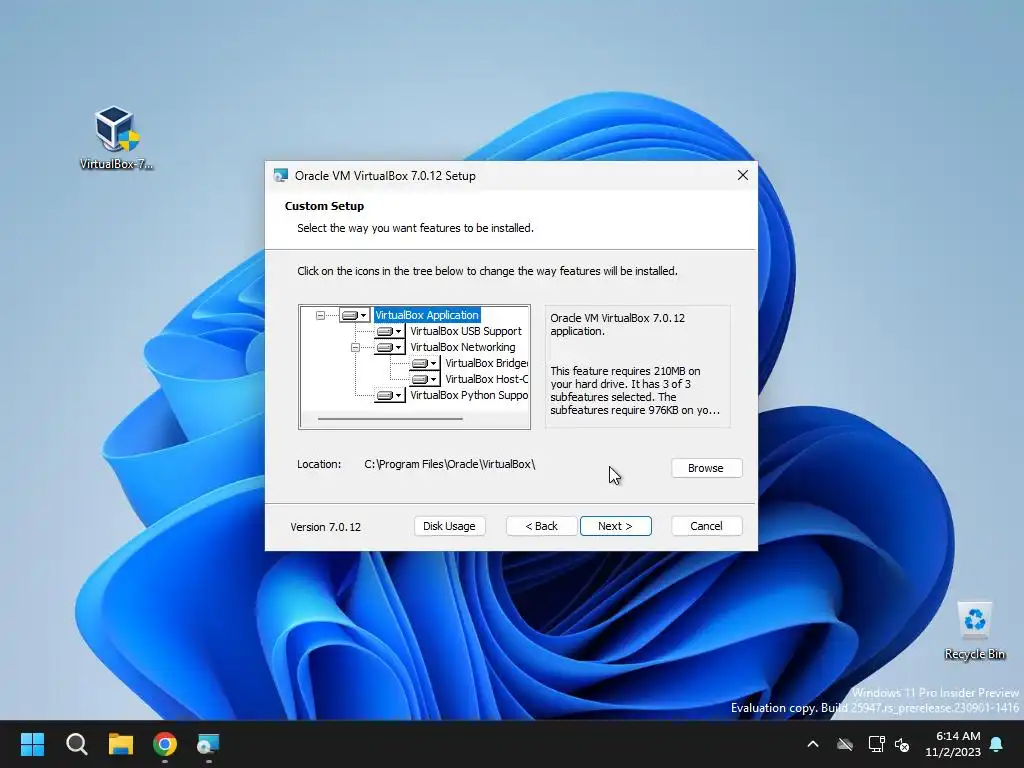Go to previous step with Back button
1024x768 pixels.
click(541, 526)
